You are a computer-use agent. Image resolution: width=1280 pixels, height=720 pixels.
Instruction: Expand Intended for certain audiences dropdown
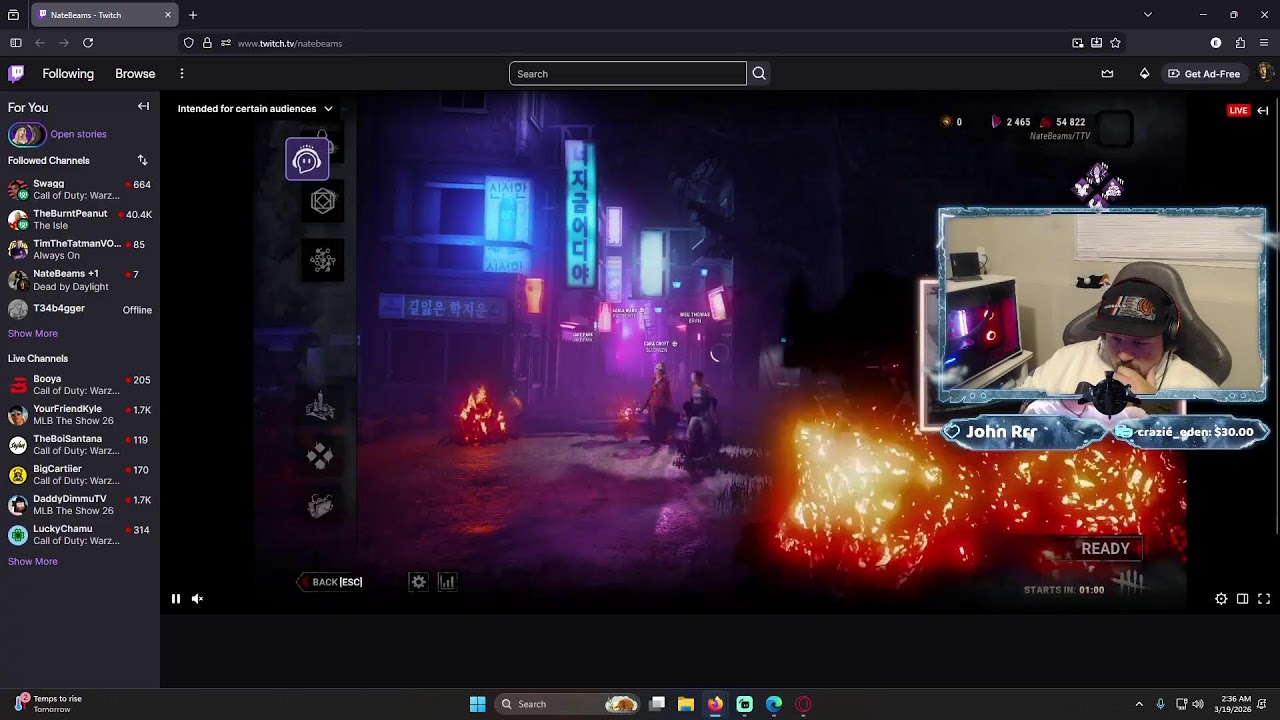(x=255, y=108)
